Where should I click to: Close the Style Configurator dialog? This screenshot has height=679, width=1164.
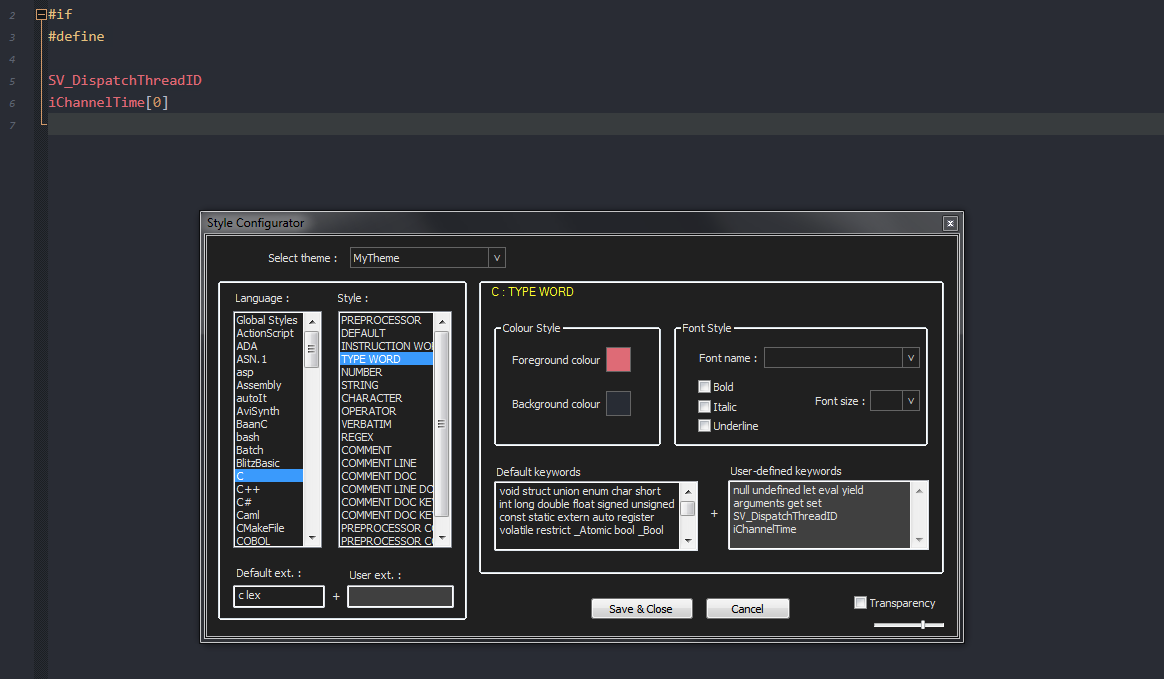[x=949, y=223]
